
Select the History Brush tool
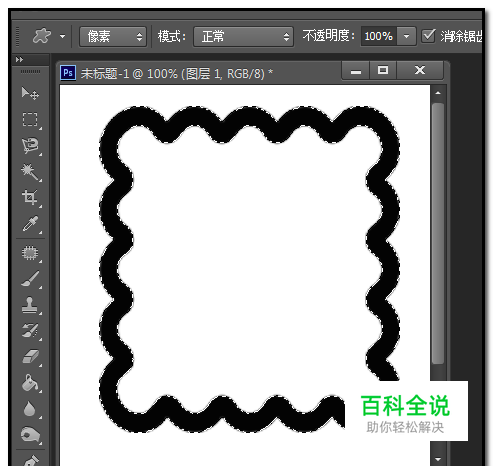pyautogui.click(x=30, y=331)
